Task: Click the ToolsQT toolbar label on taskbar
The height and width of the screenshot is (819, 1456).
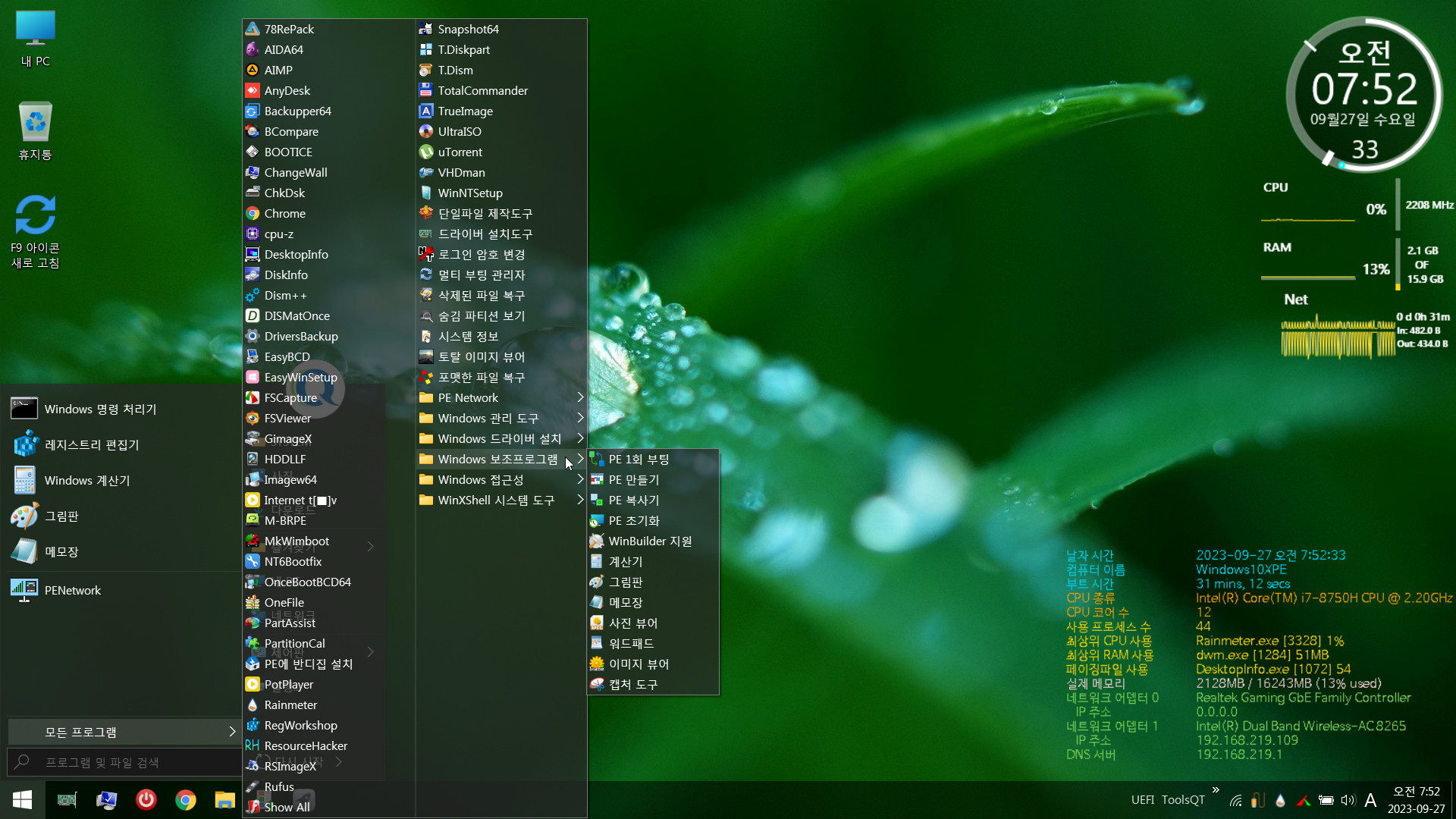Action: tap(1182, 799)
